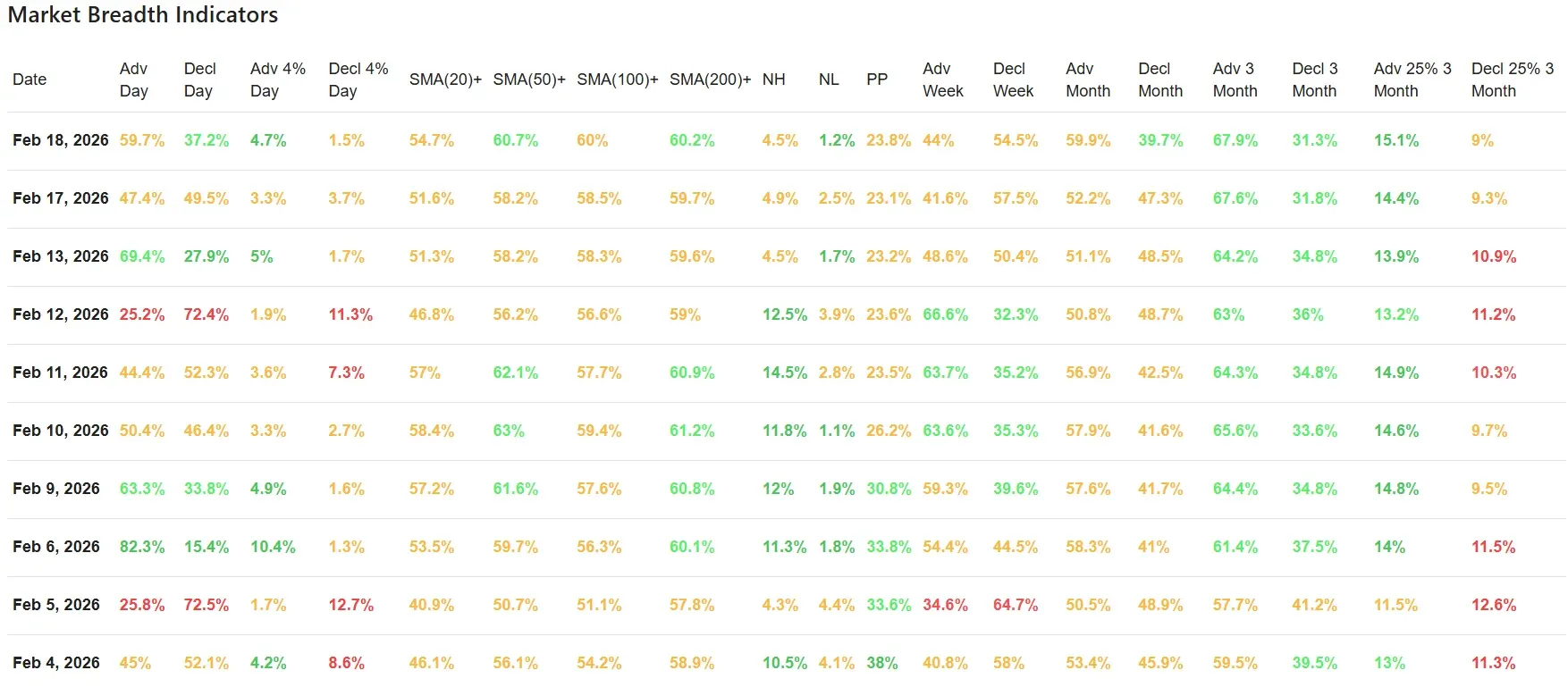Select the 12.7% Decl 4% Day value
Viewport: 1568px width, 687px height.
[x=350, y=605]
